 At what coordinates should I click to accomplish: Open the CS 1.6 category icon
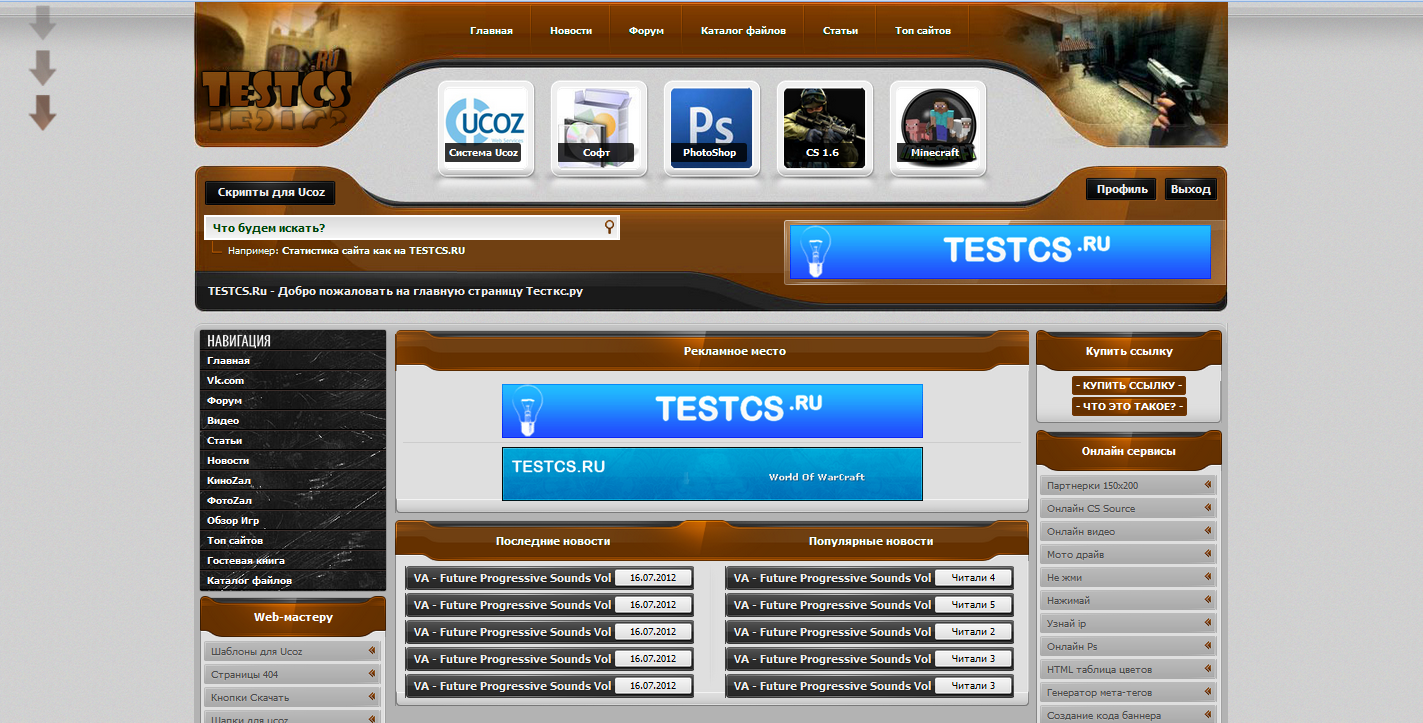(824, 128)
